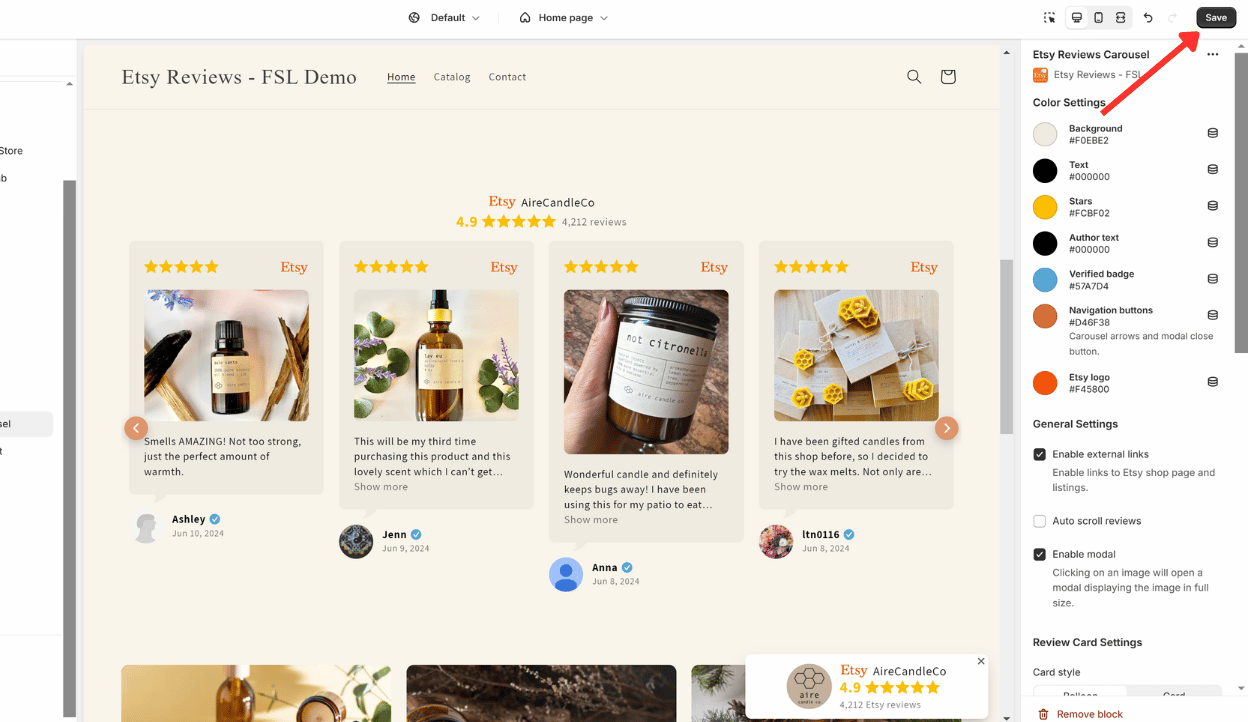The image size is (1248, 722).
Task: Connect dynamic source for Text color
Action: 1213,170
